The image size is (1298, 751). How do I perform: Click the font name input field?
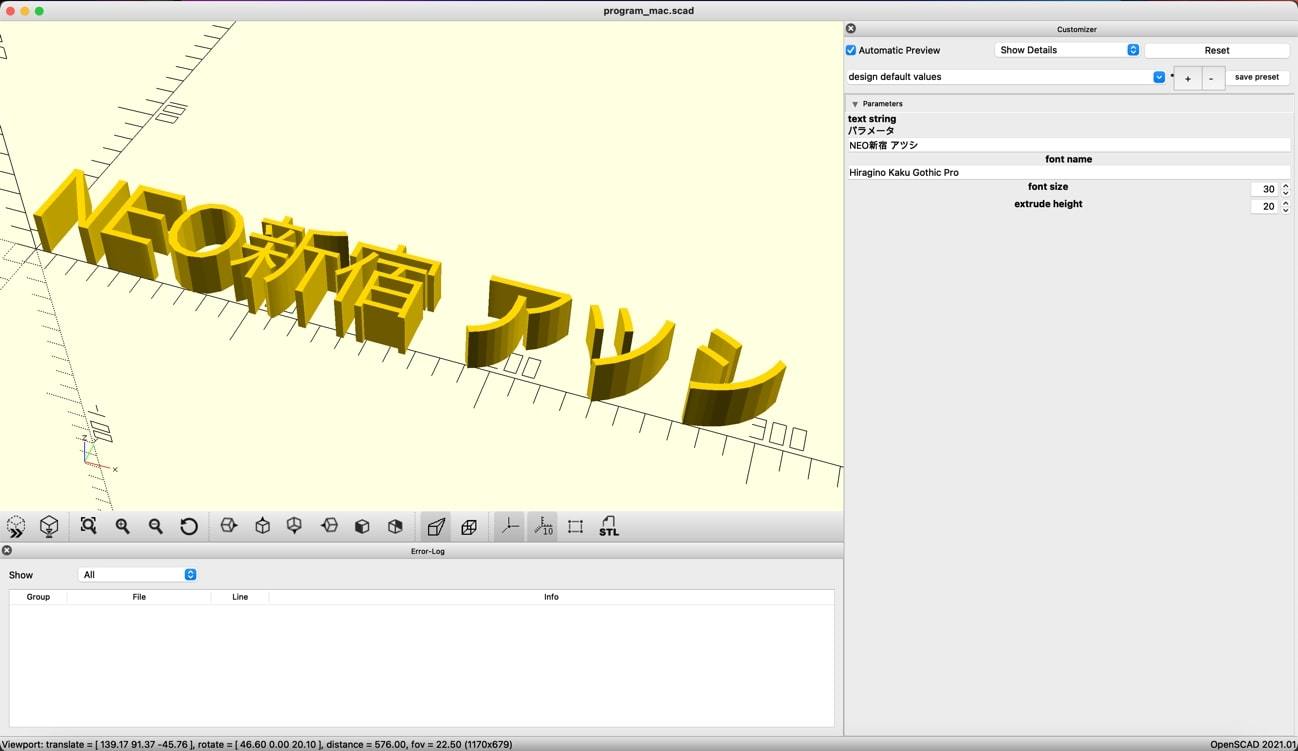tap(1068, 172)
